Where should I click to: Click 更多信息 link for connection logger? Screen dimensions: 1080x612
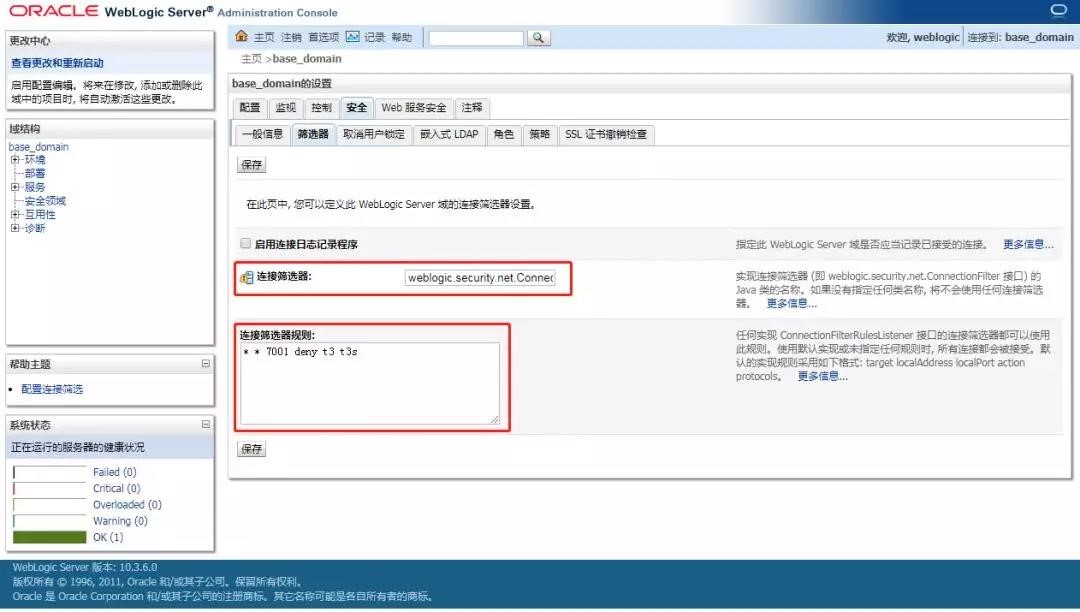(1028, 244)
